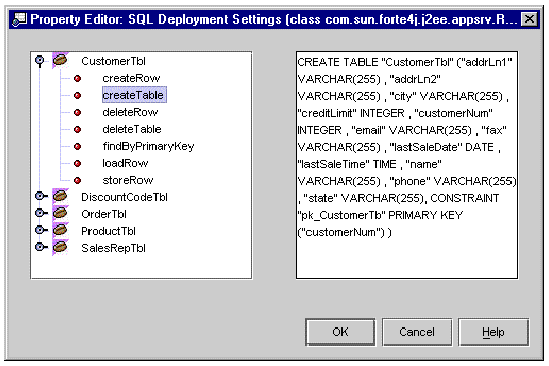Collapse the CustomerTbl tree node
Screen dimensions: 549x366
coord(40,60)
